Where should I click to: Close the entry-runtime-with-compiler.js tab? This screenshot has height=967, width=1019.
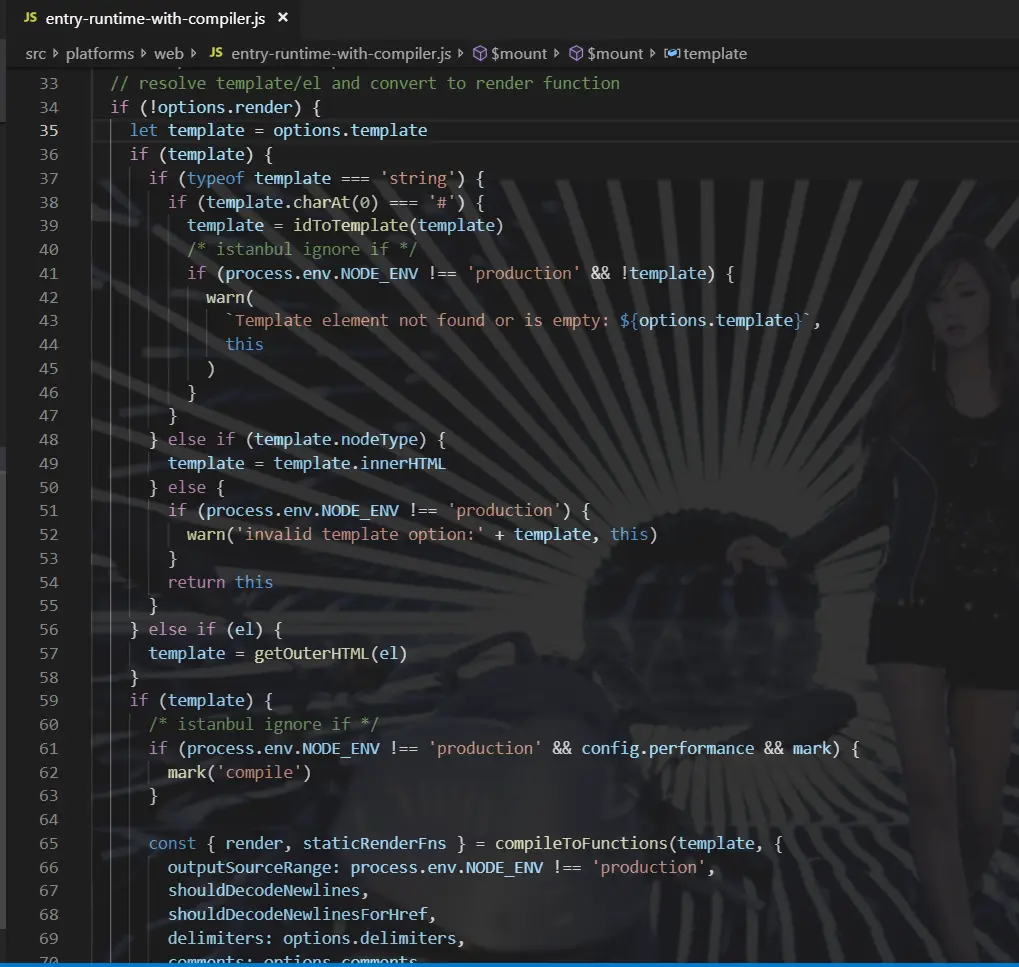[x=283, y=18]
